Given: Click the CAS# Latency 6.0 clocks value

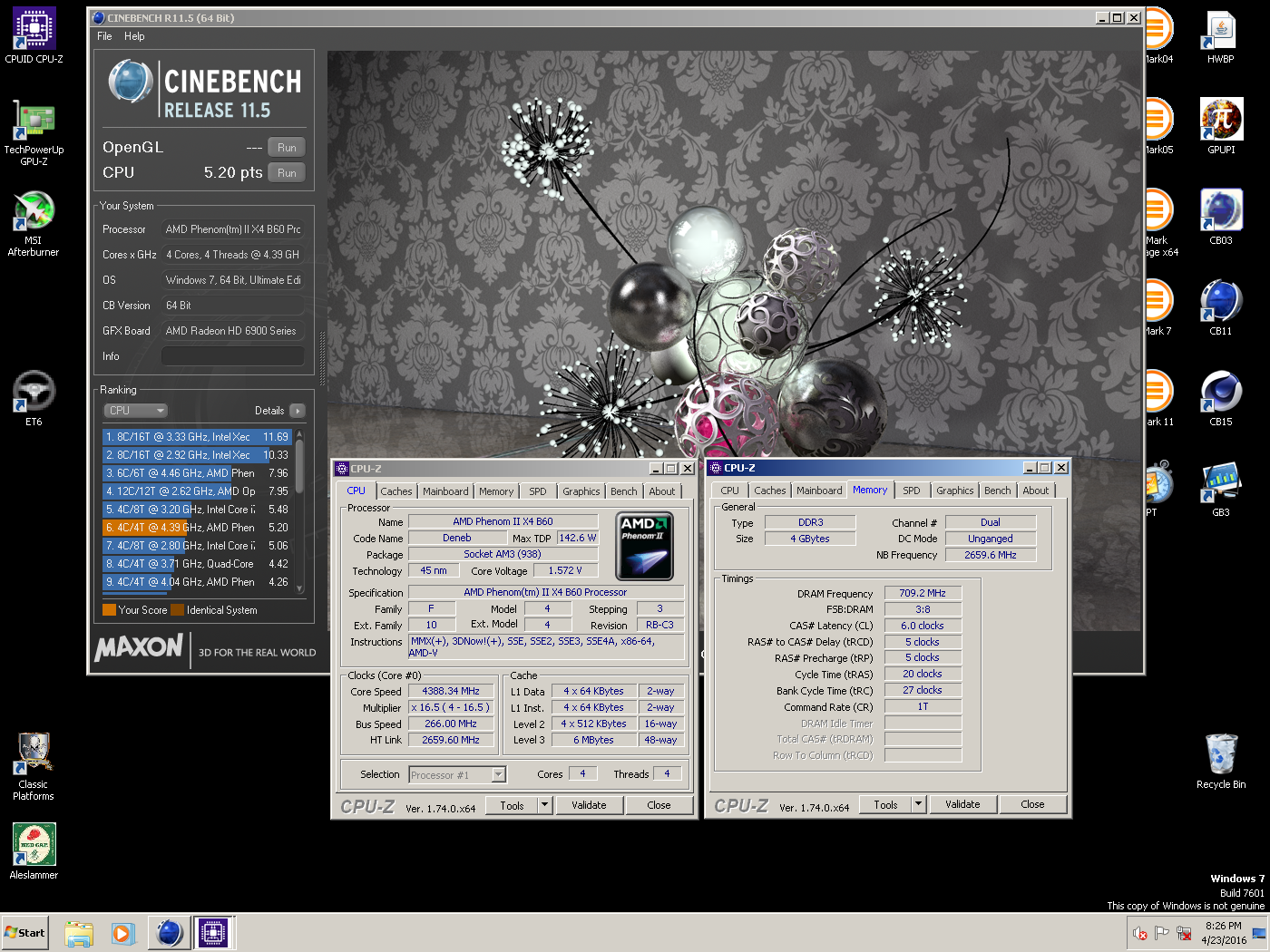Looking at the screenshot, I should (923, 626).
